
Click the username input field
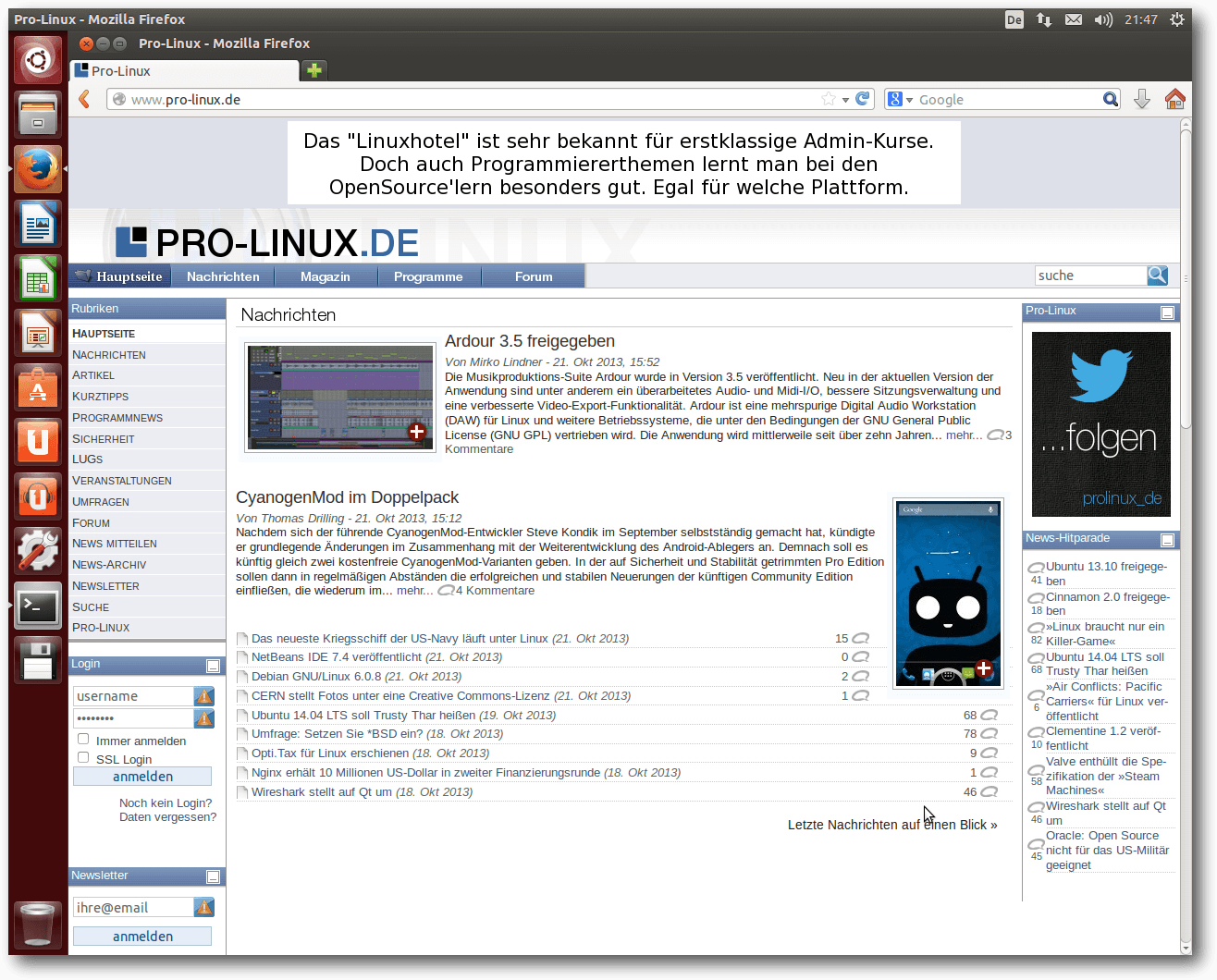coord(133,696)
